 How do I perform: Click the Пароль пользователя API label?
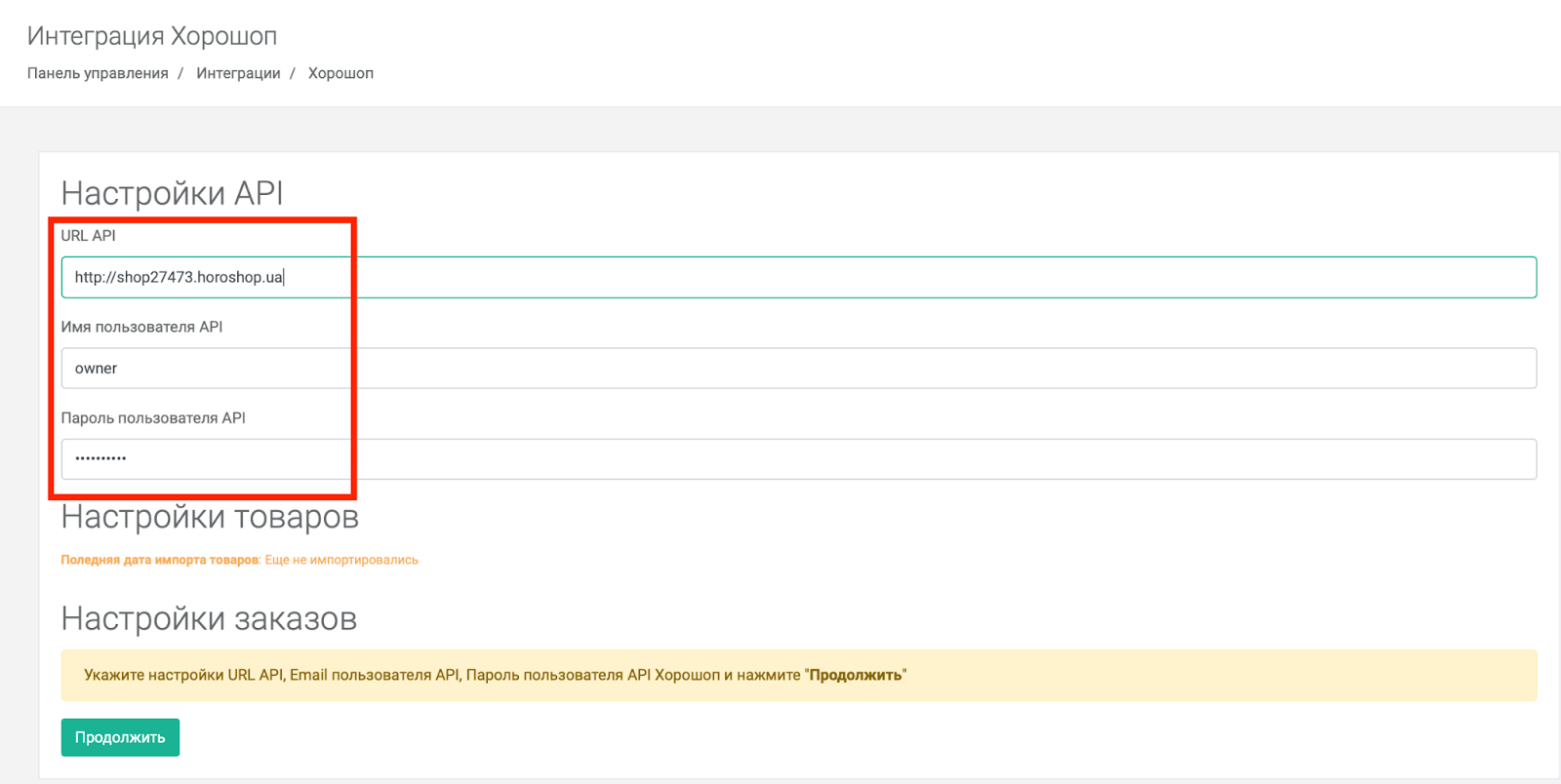[x=153, y=418]
